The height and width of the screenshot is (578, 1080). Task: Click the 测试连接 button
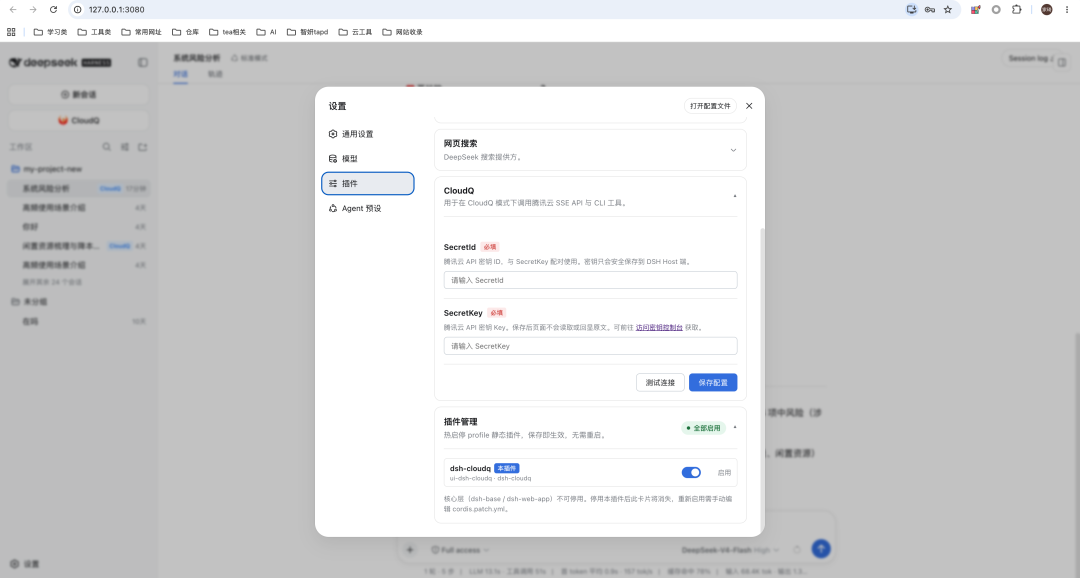click(x=660, y=382)
